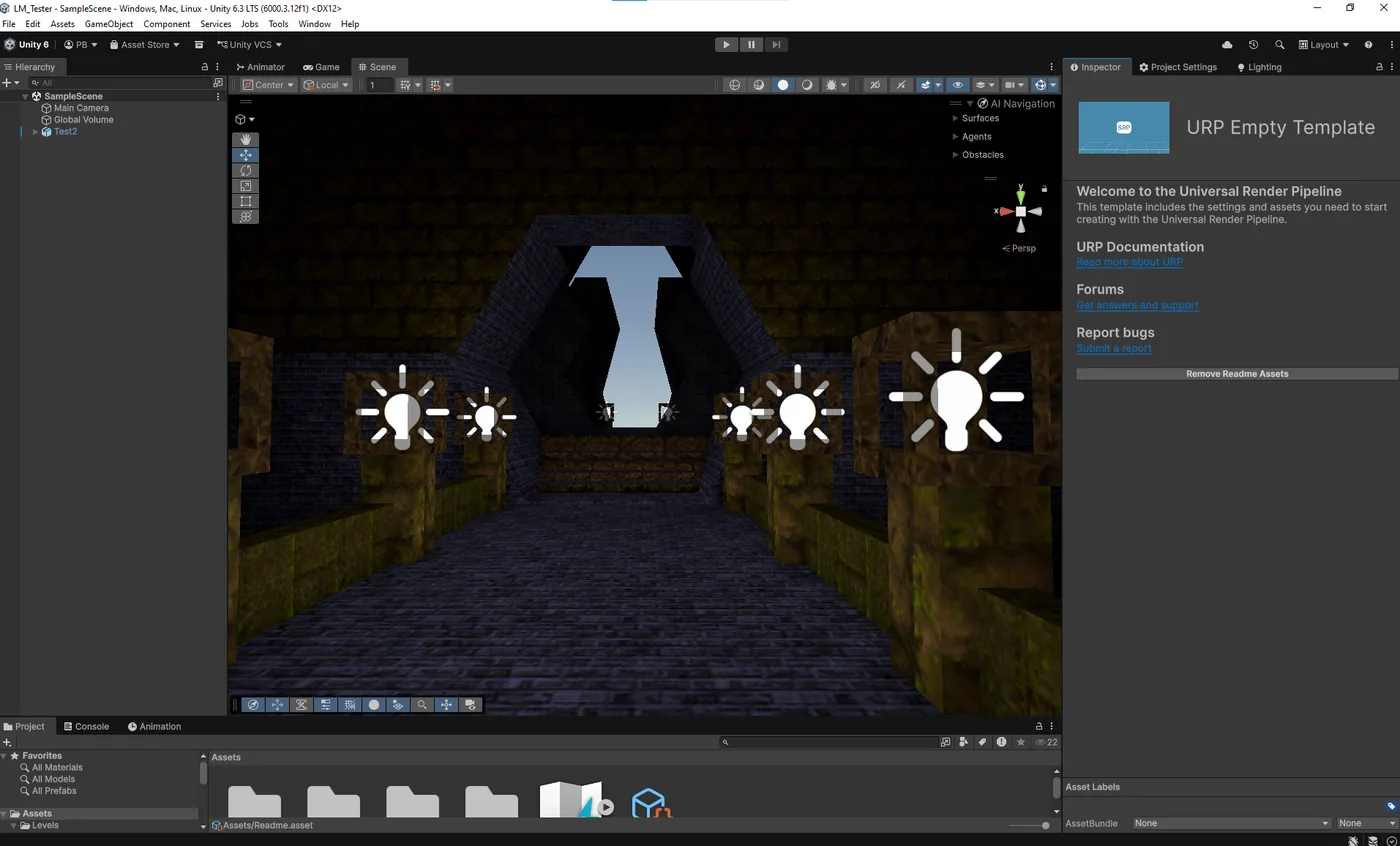Click the Play button

click(x=726, y=45)
